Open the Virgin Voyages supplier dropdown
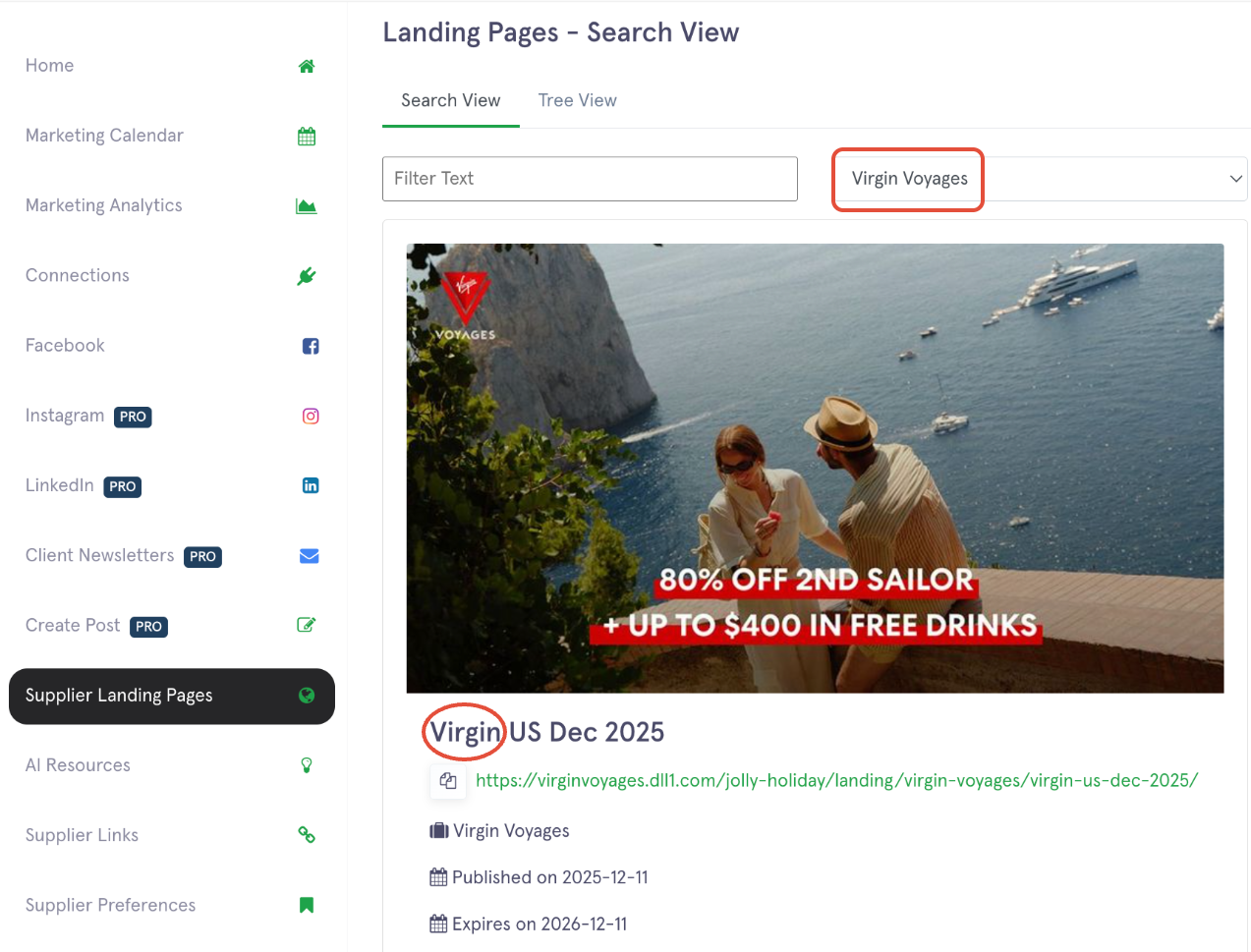1251x952 pixels. (x=1040, y=179)
